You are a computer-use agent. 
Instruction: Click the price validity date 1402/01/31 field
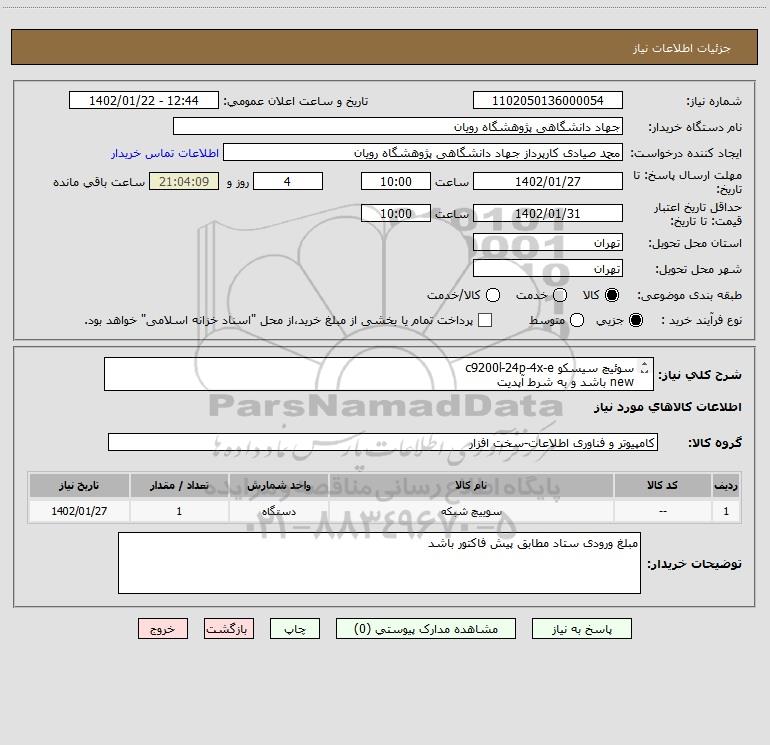click(548, 213)
